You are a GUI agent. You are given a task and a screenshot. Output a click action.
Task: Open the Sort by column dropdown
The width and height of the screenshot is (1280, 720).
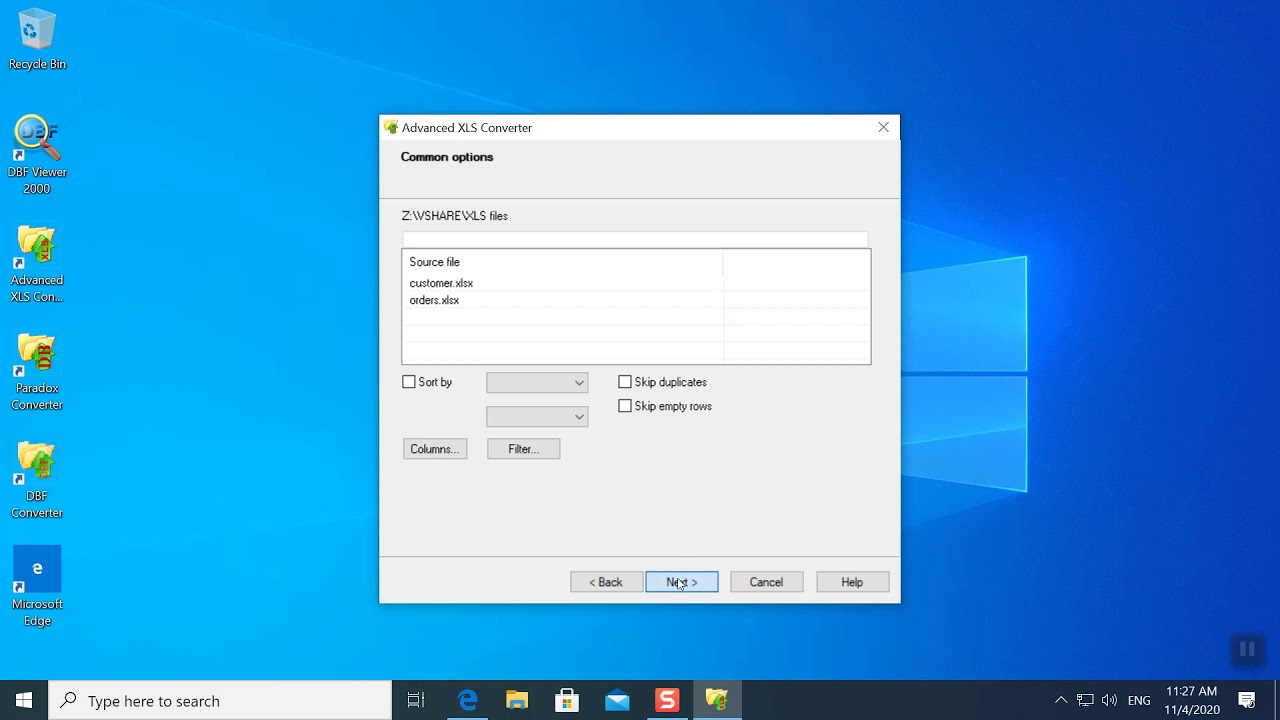click(537, 382)
